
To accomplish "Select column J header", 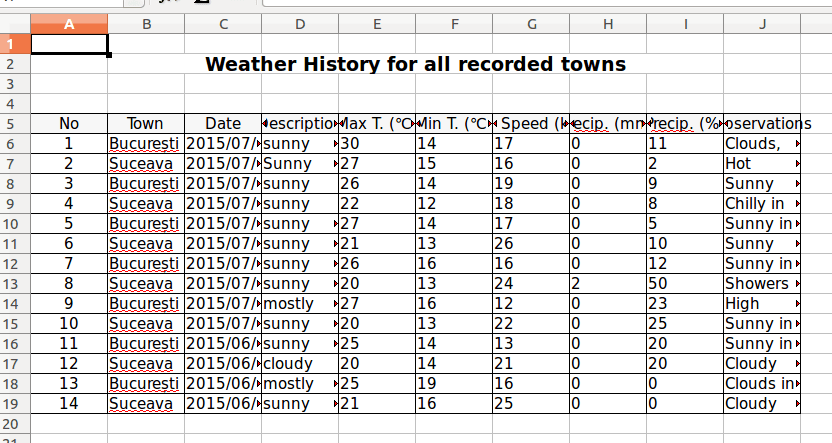I will [x=762, y=24].
